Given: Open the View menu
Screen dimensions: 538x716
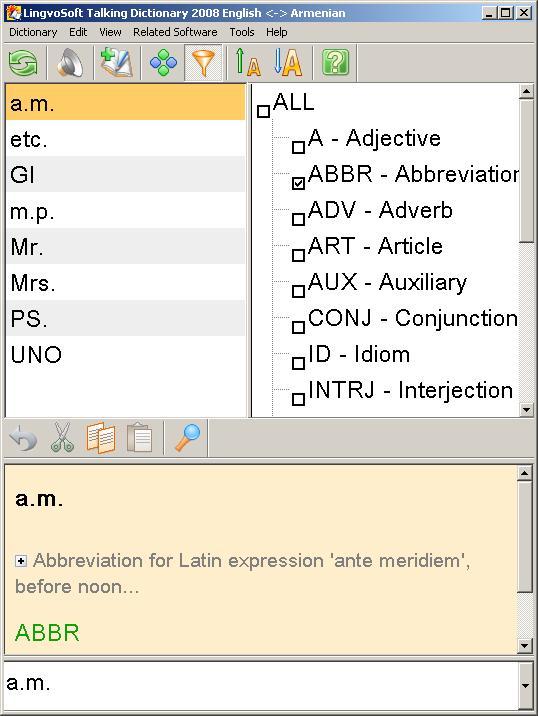Looking at the screenshot, I should click(x=111, y=32).
